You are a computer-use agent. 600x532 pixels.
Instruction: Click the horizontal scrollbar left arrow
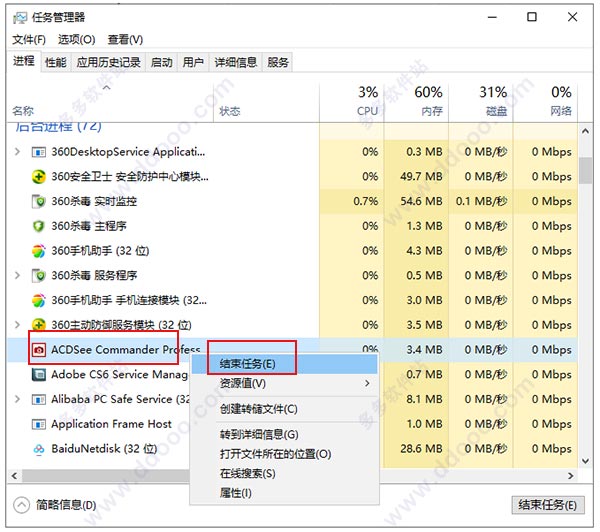14,476
